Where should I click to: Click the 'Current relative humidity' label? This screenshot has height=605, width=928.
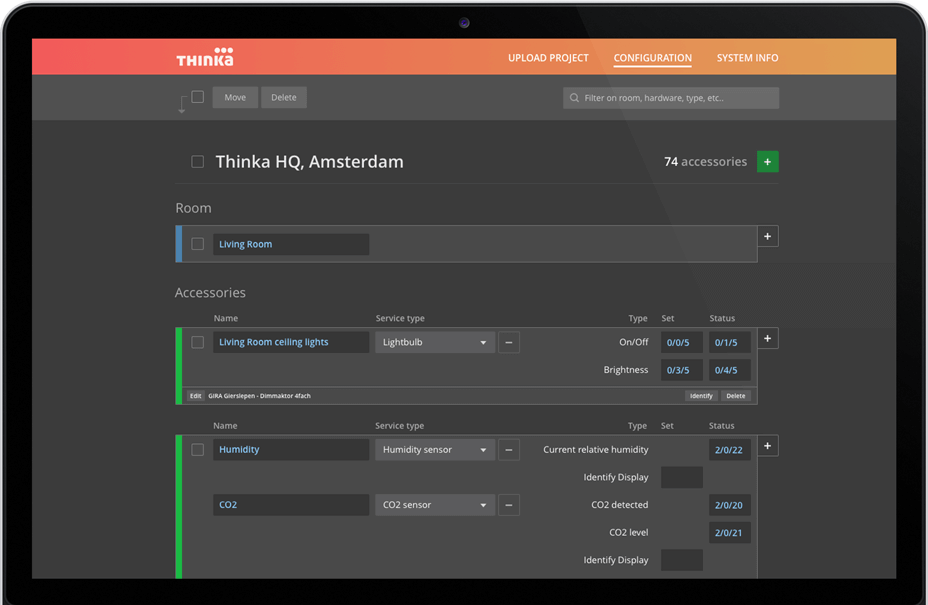(x=596, y=450)
